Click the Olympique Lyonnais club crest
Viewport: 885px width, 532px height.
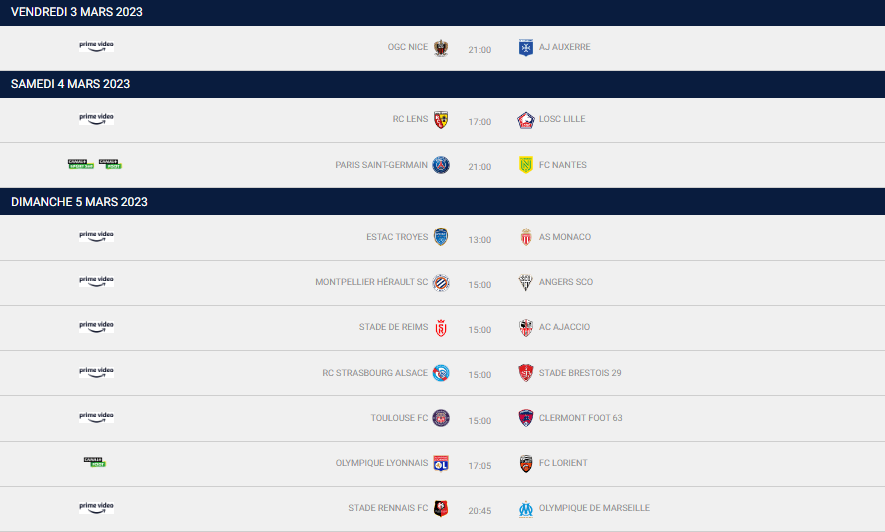tap(441, 463)
